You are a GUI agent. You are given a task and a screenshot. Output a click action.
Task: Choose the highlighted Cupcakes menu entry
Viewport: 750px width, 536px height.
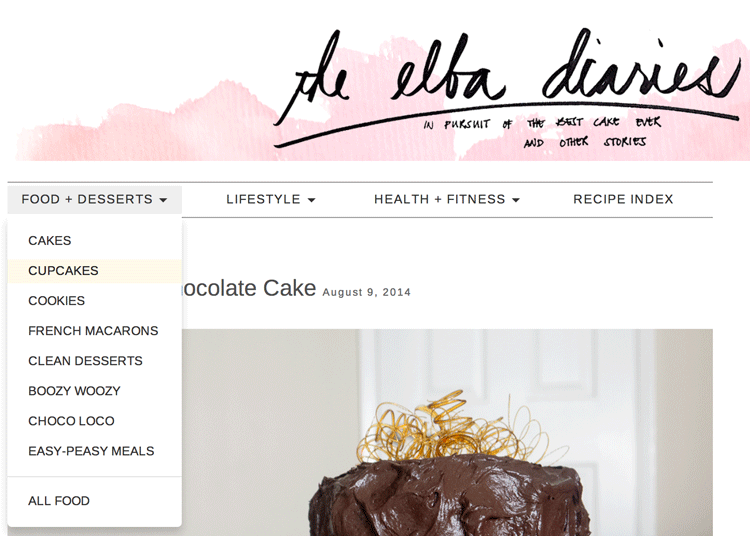[x=95, y=271]
